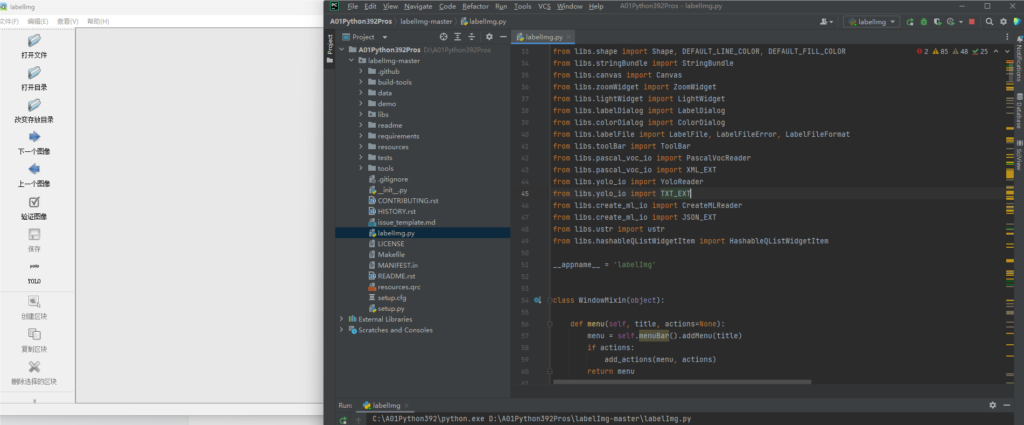Open profiler options dropdown arrow

[x=961, y=22]
